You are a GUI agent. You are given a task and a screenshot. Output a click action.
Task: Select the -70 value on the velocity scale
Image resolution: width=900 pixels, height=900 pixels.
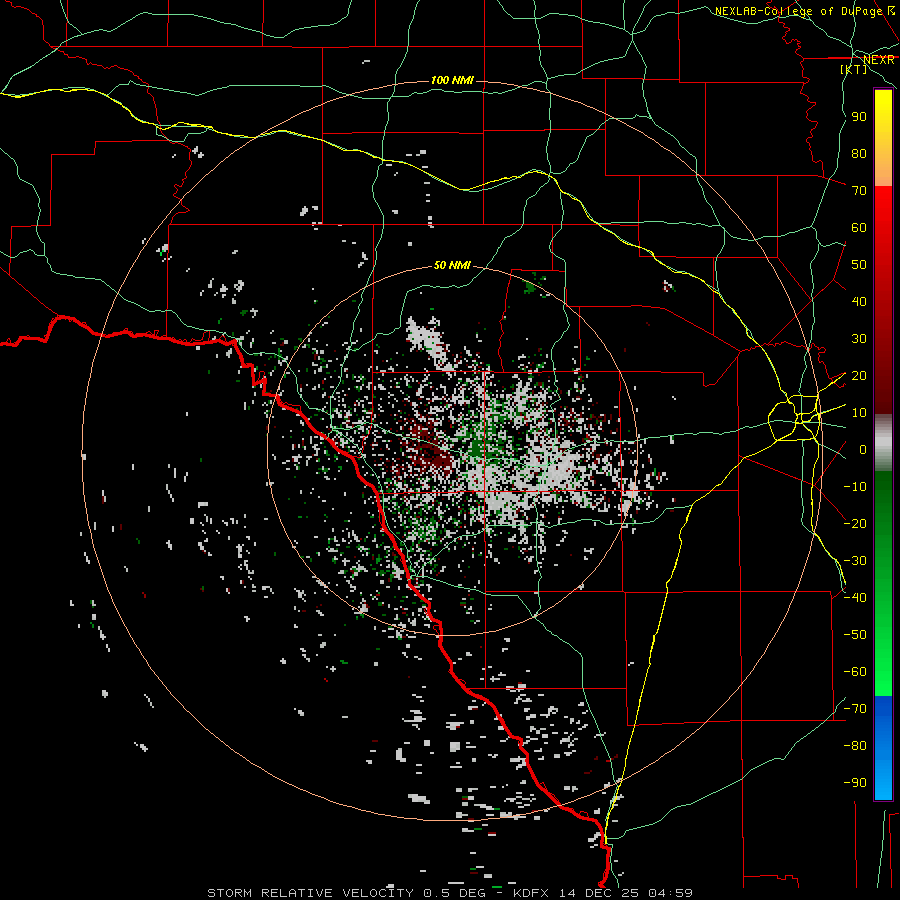pos(855,709)
